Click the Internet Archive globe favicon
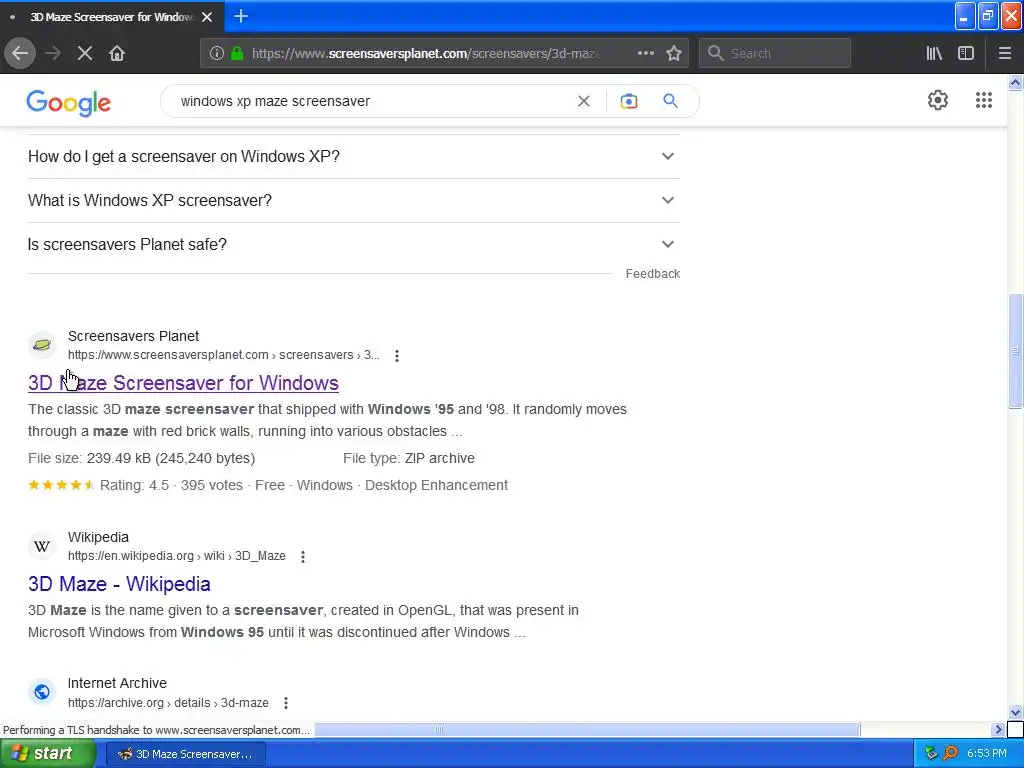Image resolution: width=1024 pixels, height=768 pixels. coord(42,692)
